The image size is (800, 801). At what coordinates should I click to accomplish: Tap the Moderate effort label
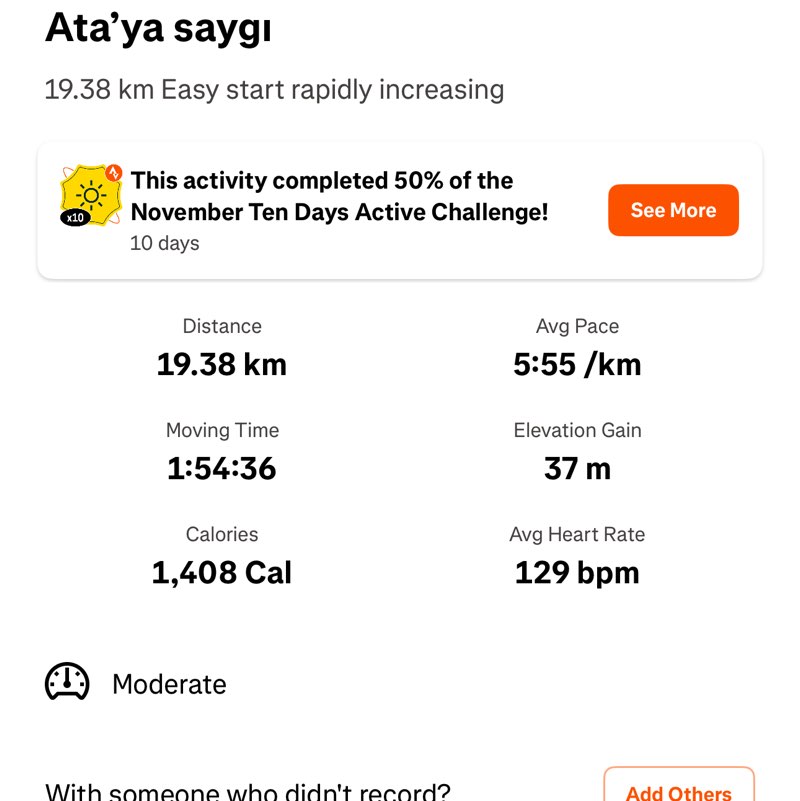point(169,684)
